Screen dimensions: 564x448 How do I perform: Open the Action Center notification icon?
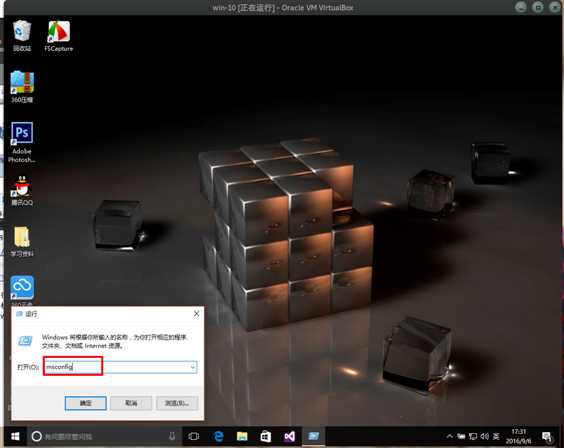tap(547, 436)
